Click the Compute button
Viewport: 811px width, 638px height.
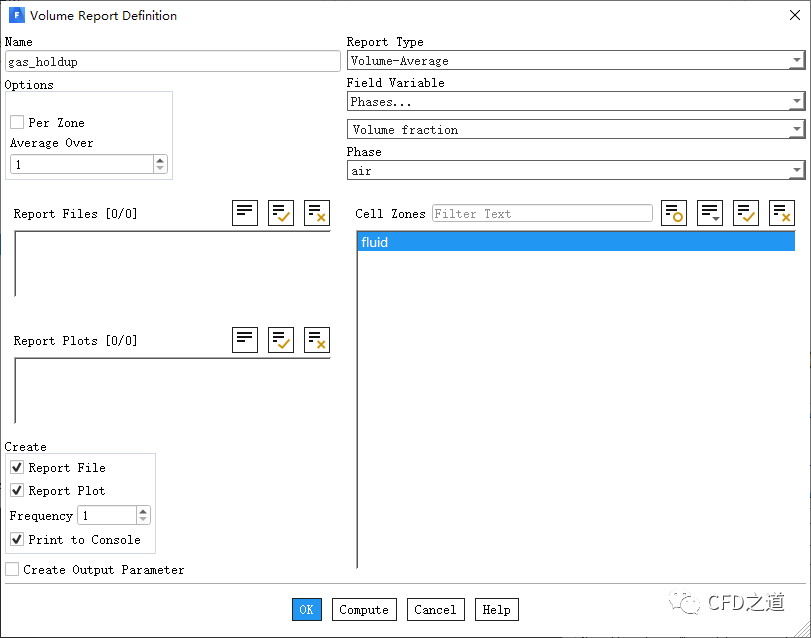pos(364,610)
